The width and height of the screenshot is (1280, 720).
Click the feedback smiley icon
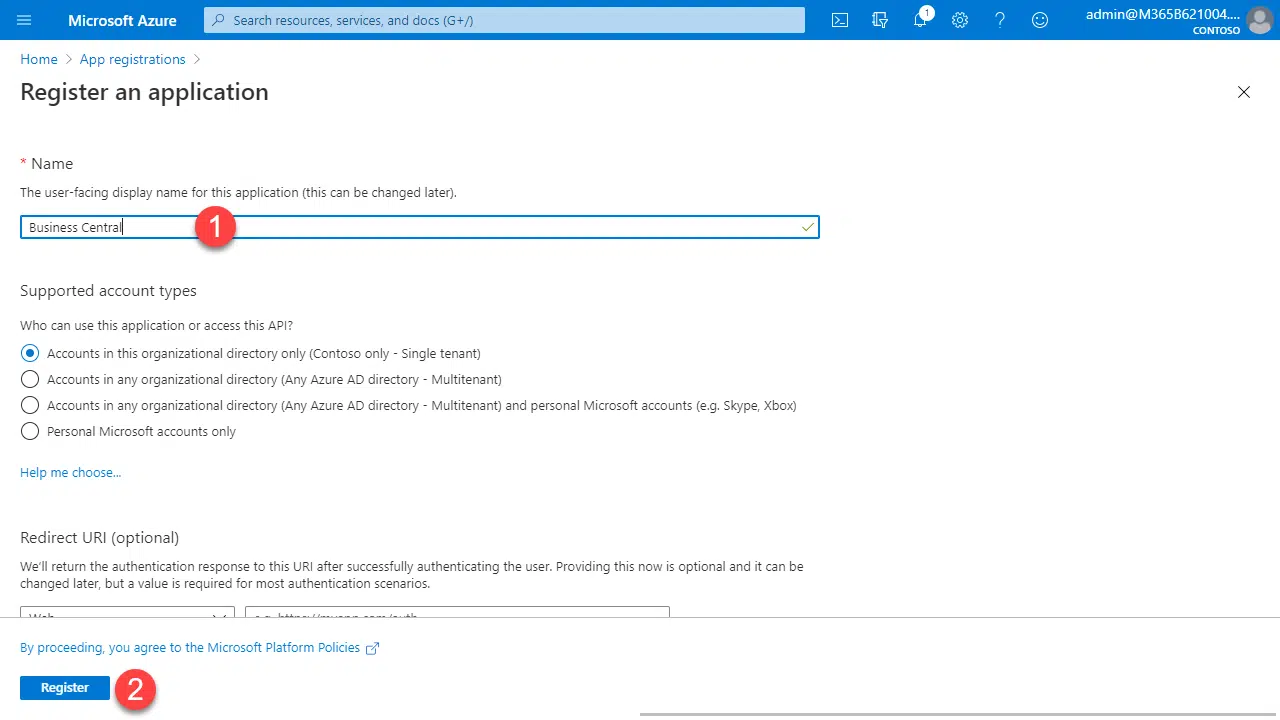coord(1040,20)
